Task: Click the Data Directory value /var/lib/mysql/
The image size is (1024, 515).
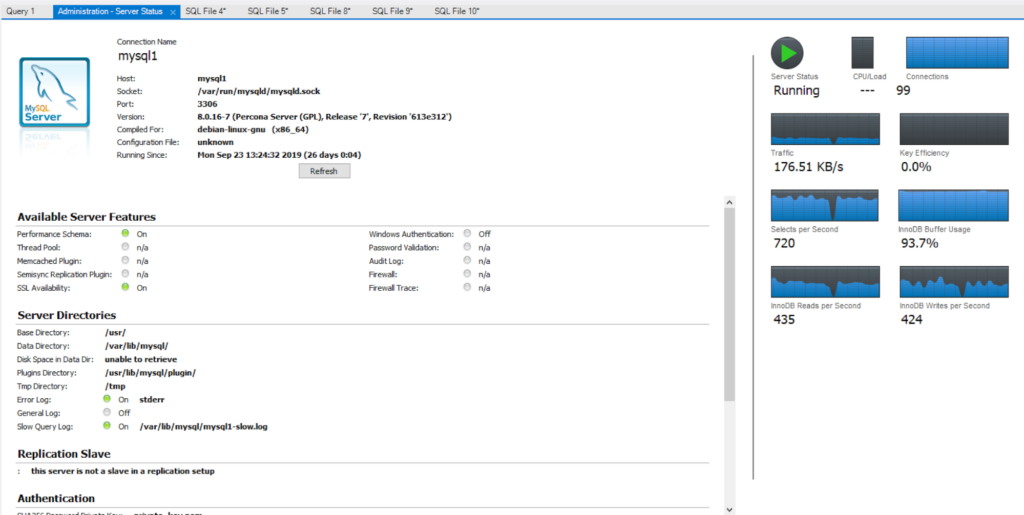Action: click(136, 346)
